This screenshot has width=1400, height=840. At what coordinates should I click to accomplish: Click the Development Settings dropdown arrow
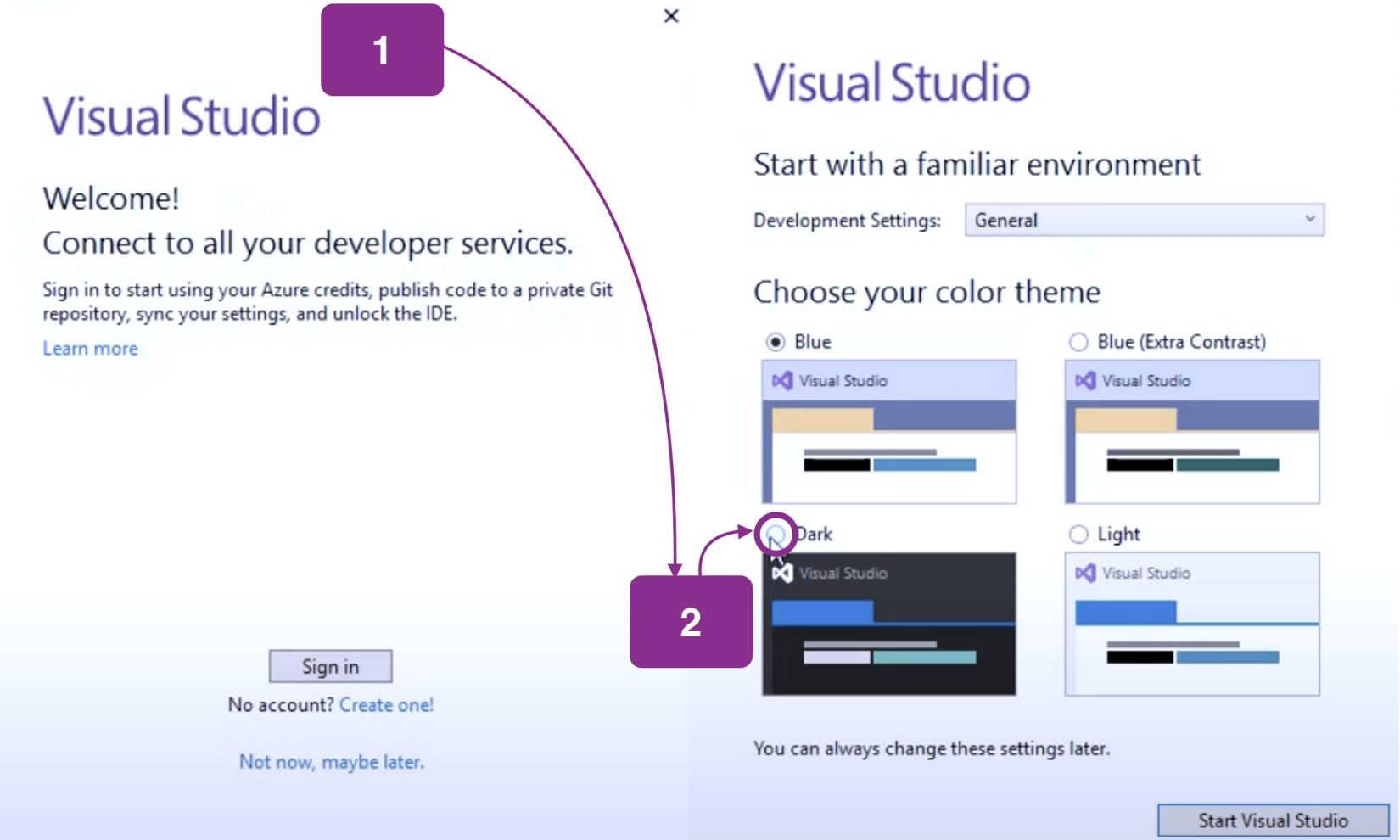click(1310, 220)
